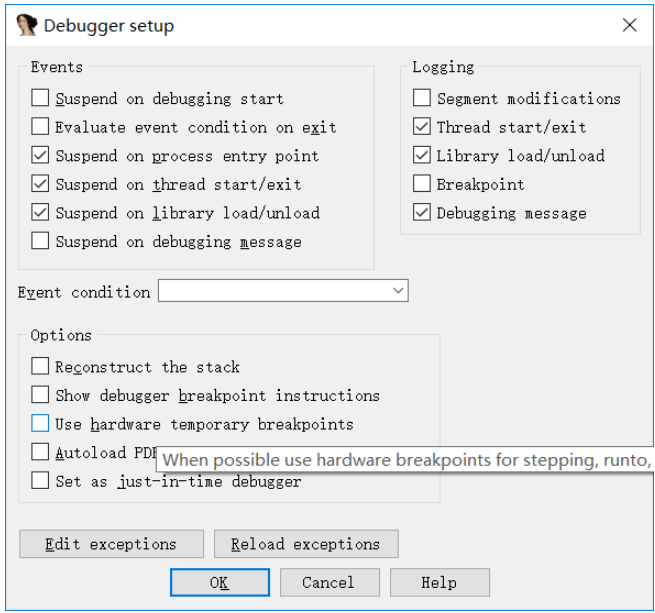Disable Suspend on thread start/exit
655x613 pixels.
[x=40, y=184]
